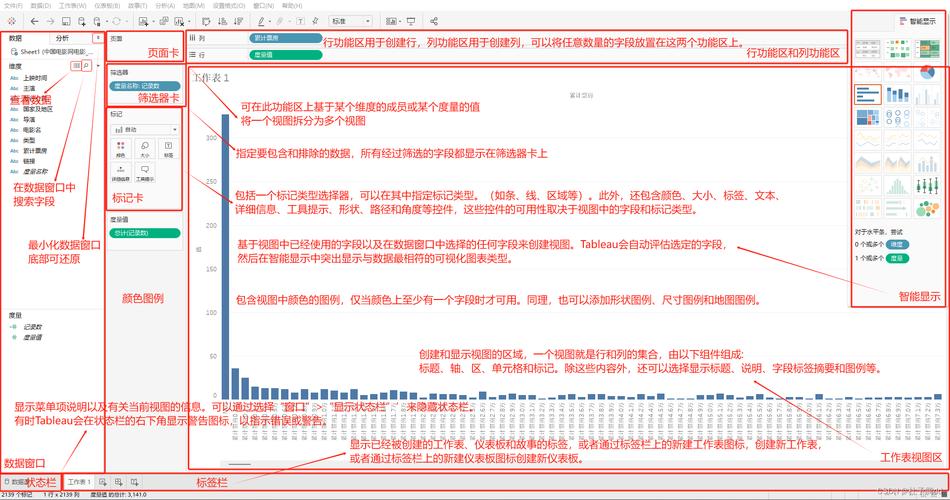Viewport: 950px width, 500px height.
Task: Click the sort ascending toolbar icon
Action: (x=222, y=21)
